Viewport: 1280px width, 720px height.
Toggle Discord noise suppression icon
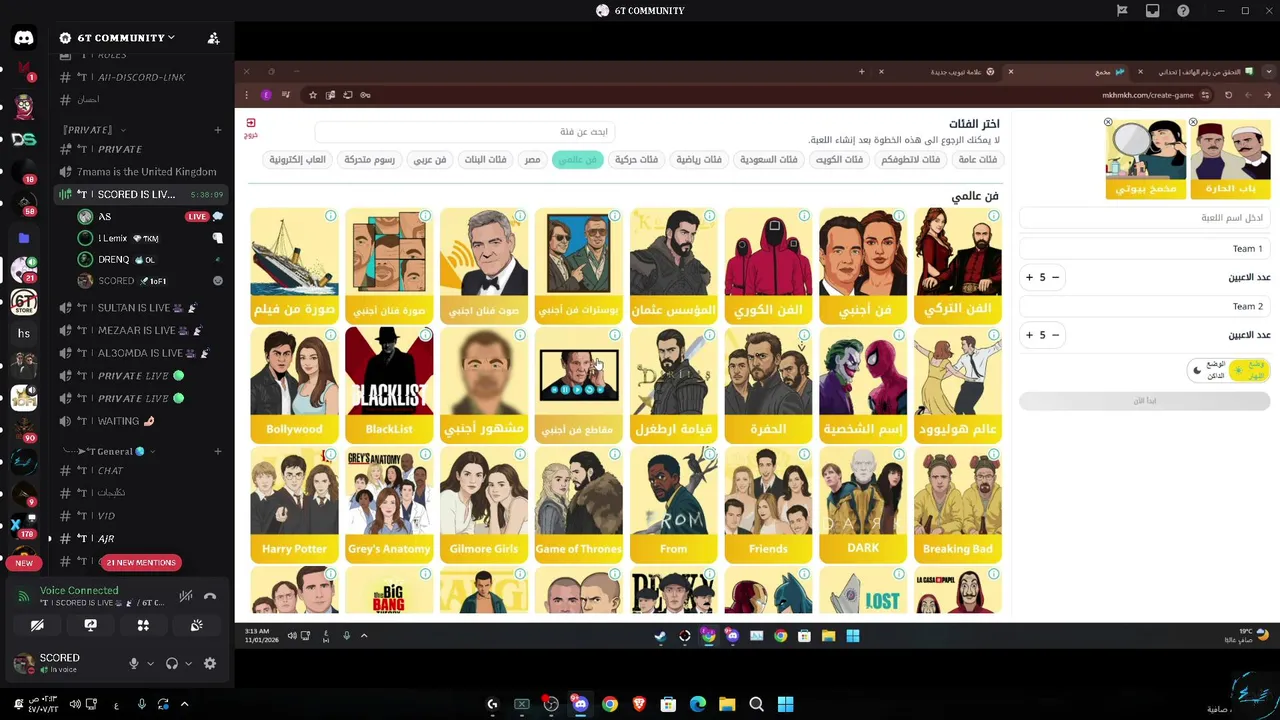pyautogui.click(x=185, y=597)
